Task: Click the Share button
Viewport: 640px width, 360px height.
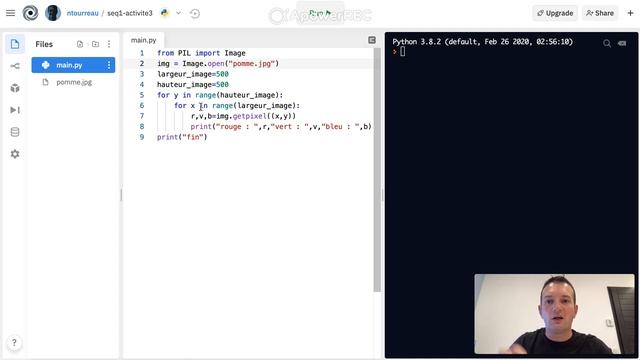Action: 600,13
